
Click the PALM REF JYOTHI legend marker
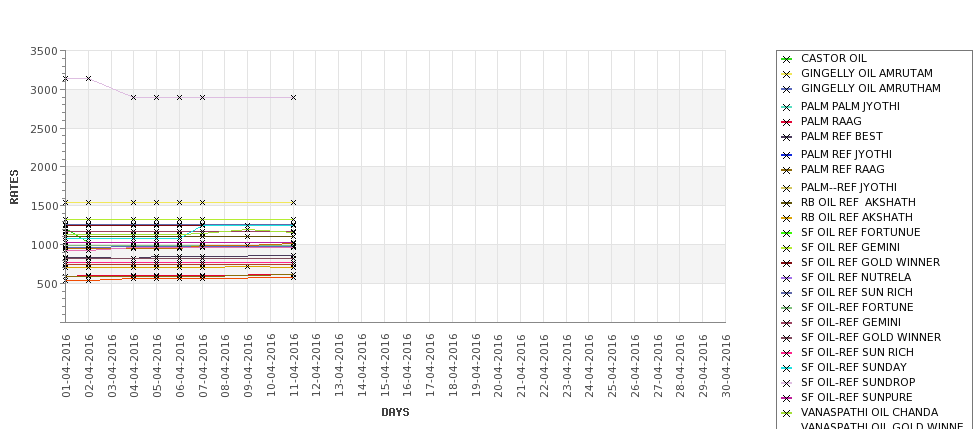(786, 155)
